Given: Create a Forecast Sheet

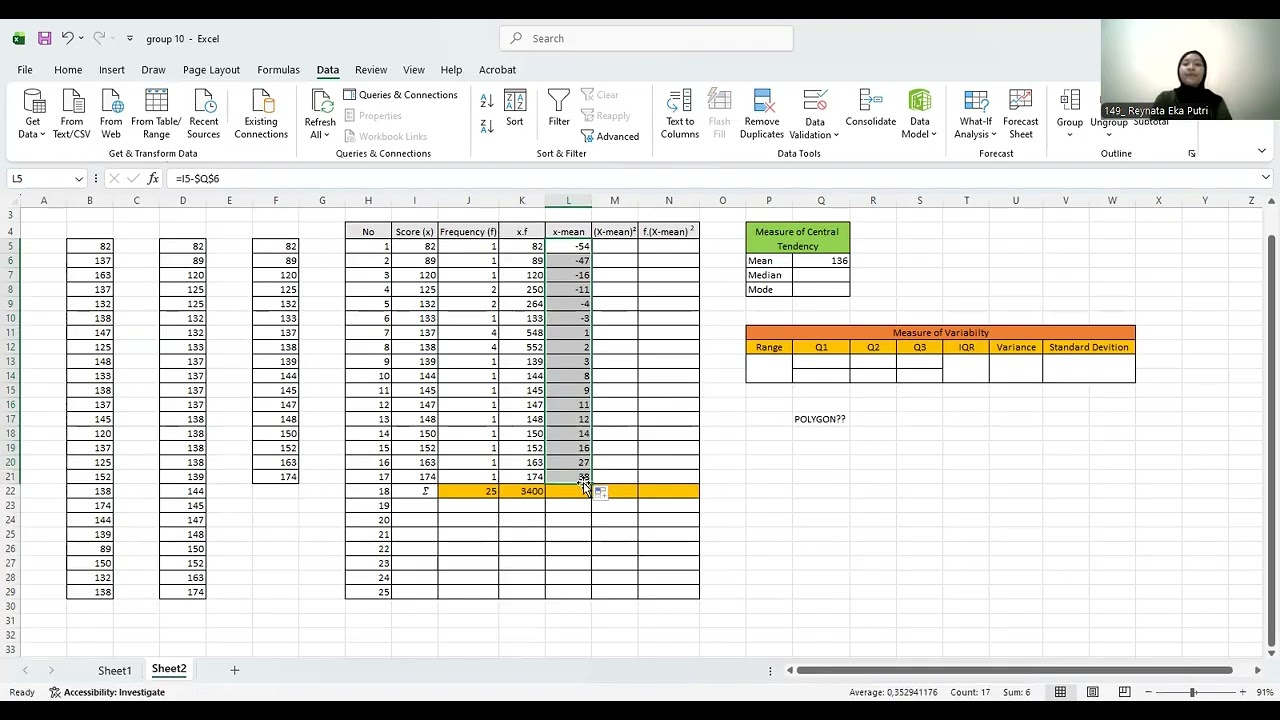Looking at the screenshot, I should (1020, 114).
